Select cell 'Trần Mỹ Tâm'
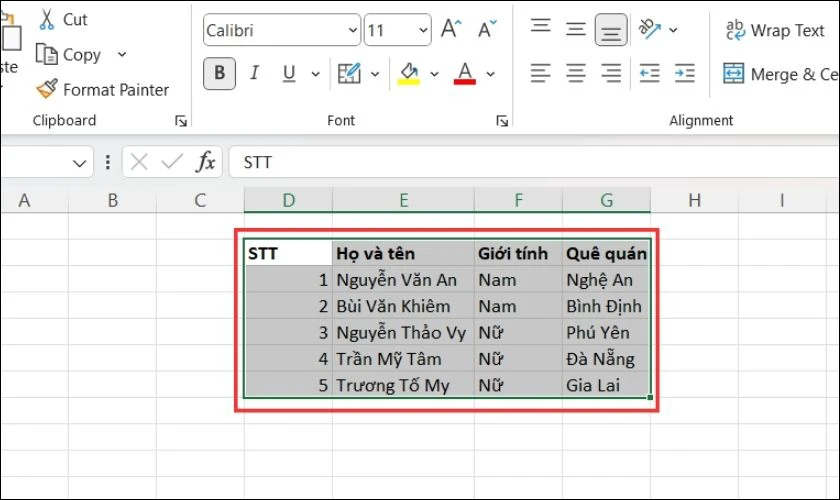This screenshot has height=500, width=840. 403,359
